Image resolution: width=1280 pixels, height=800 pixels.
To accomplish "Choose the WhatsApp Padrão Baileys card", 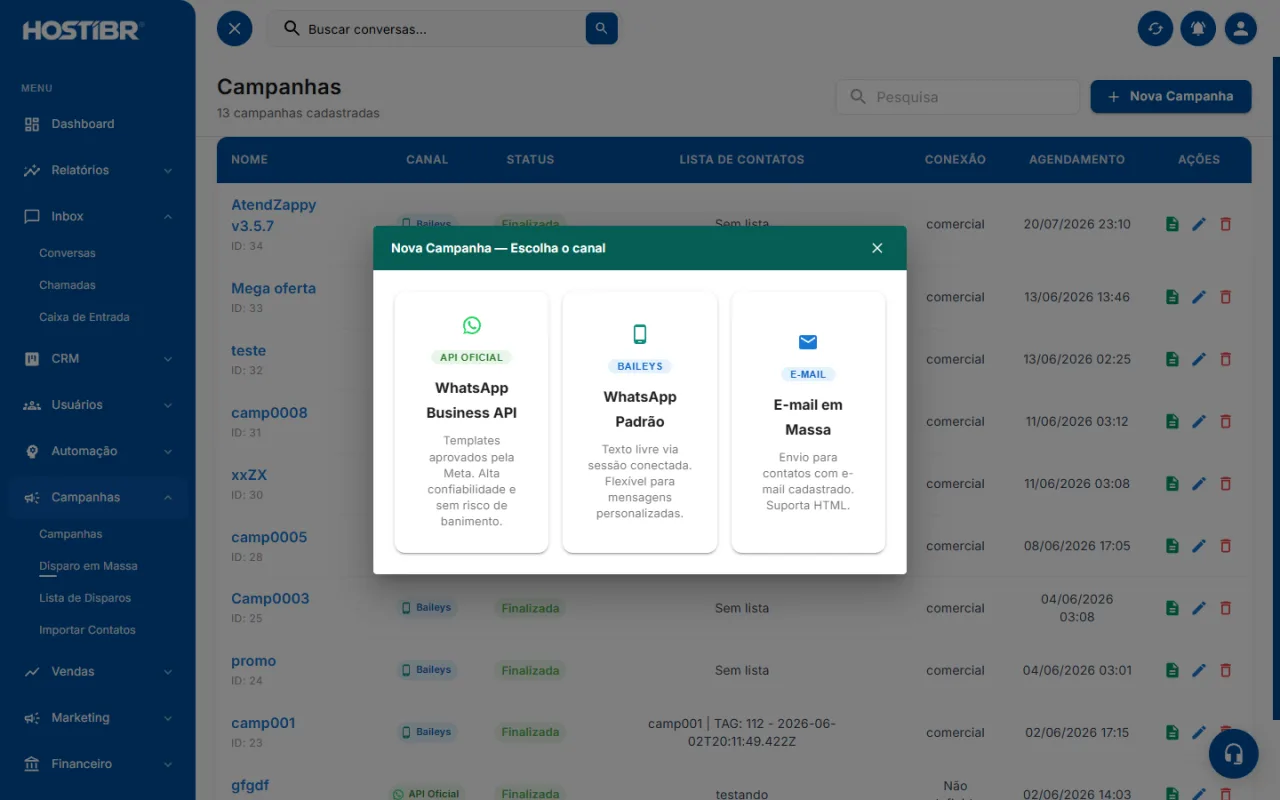I will [640, 422].
